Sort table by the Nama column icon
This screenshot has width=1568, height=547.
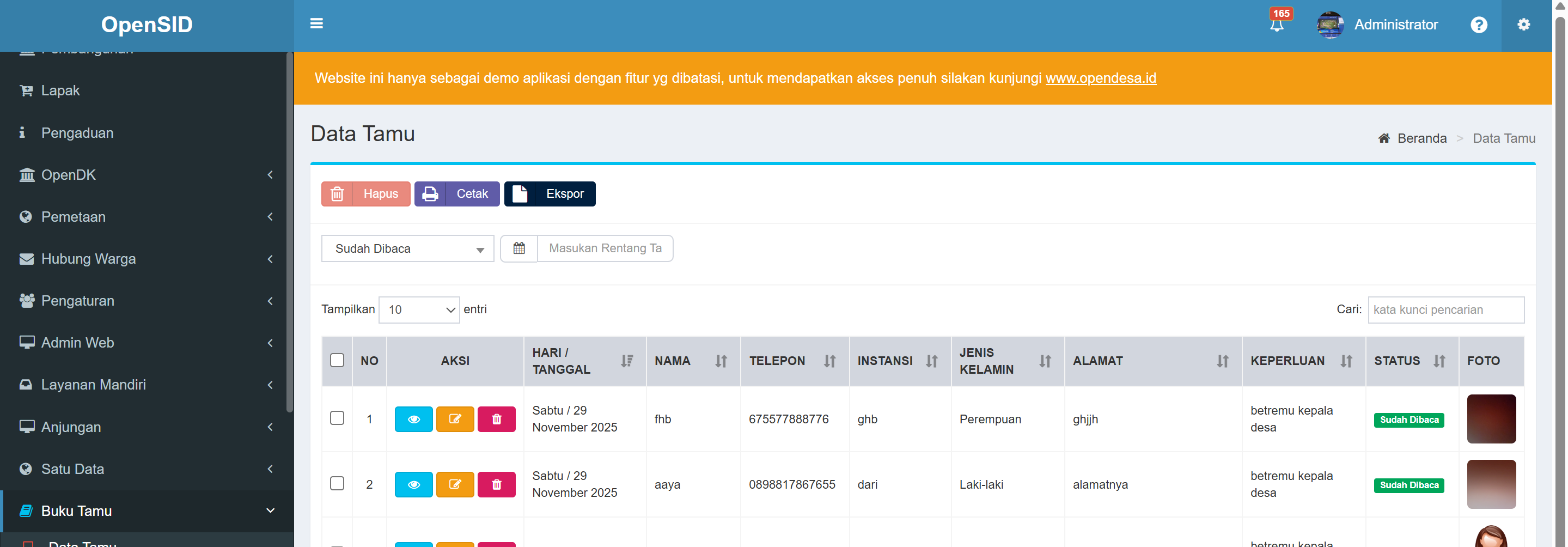[721, 361]
